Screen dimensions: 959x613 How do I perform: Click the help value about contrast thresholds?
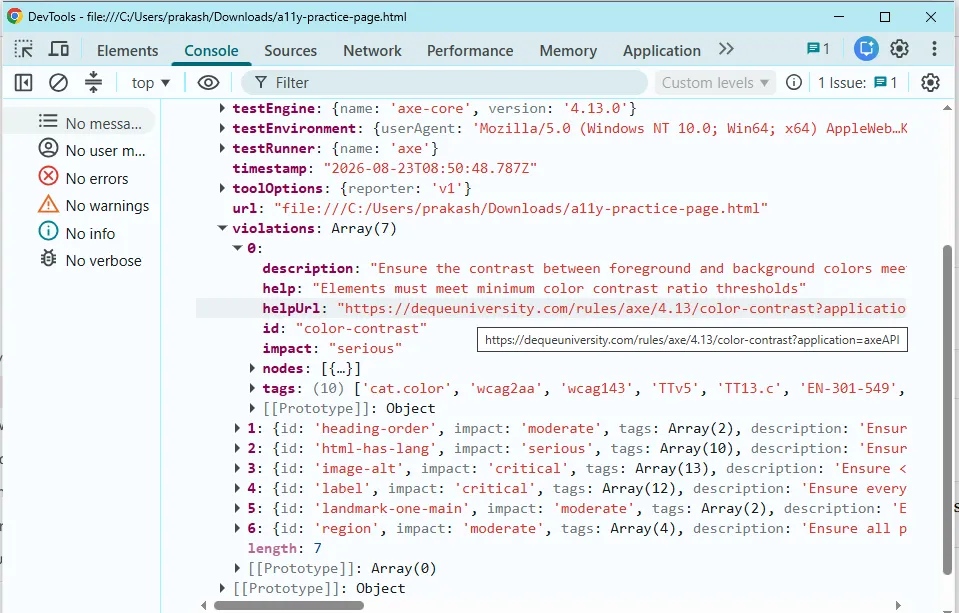tap(559, 289)
